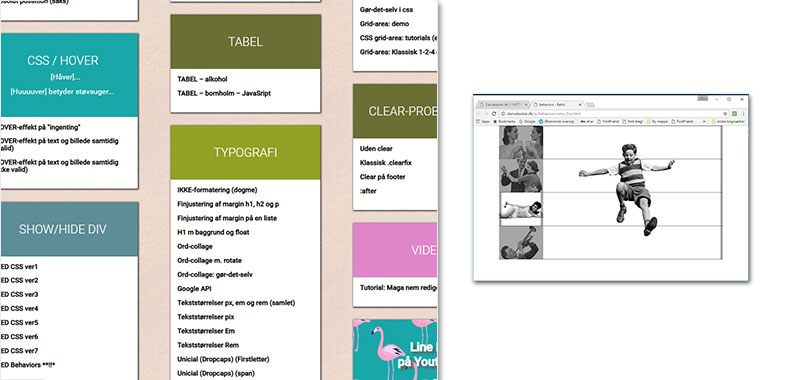Open the 'Andre bogmærker' bookmarks folder
The image size is (800, 380).
[728, 121]
